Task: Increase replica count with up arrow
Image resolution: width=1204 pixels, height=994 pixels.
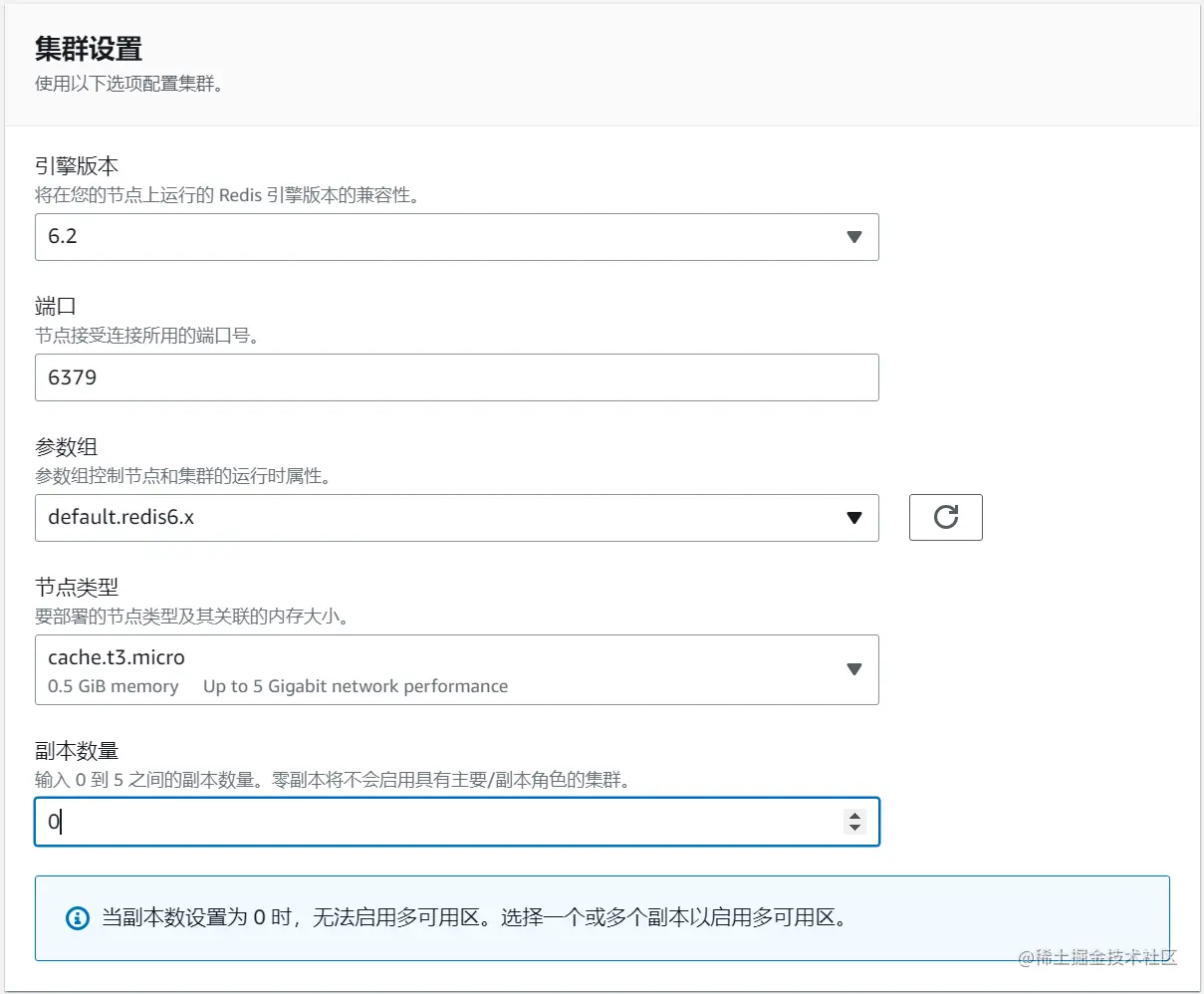Action: (854, 816)
